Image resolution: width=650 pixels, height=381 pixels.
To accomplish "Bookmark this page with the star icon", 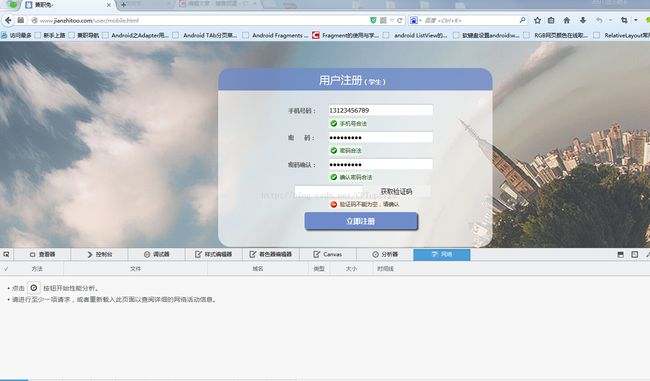I will pyautogui.click(x=537, y=20).
